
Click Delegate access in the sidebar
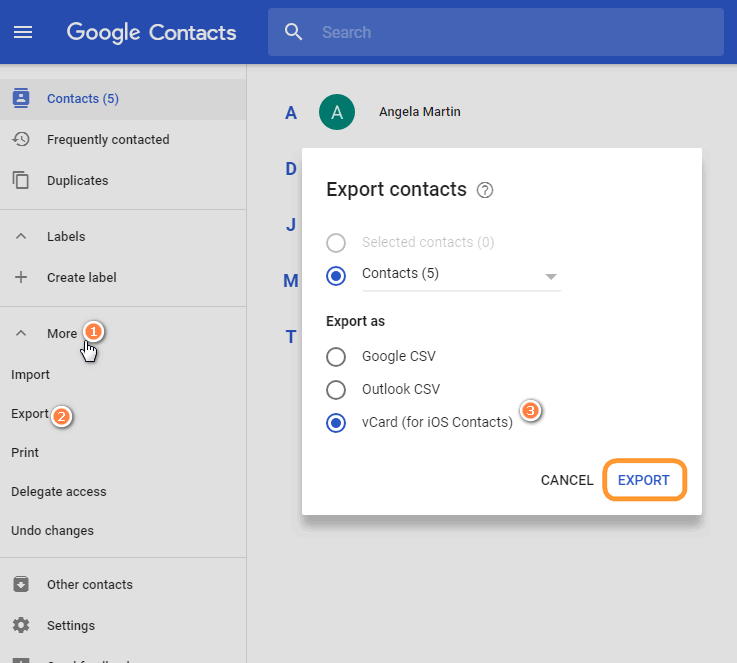pos(58,491)
